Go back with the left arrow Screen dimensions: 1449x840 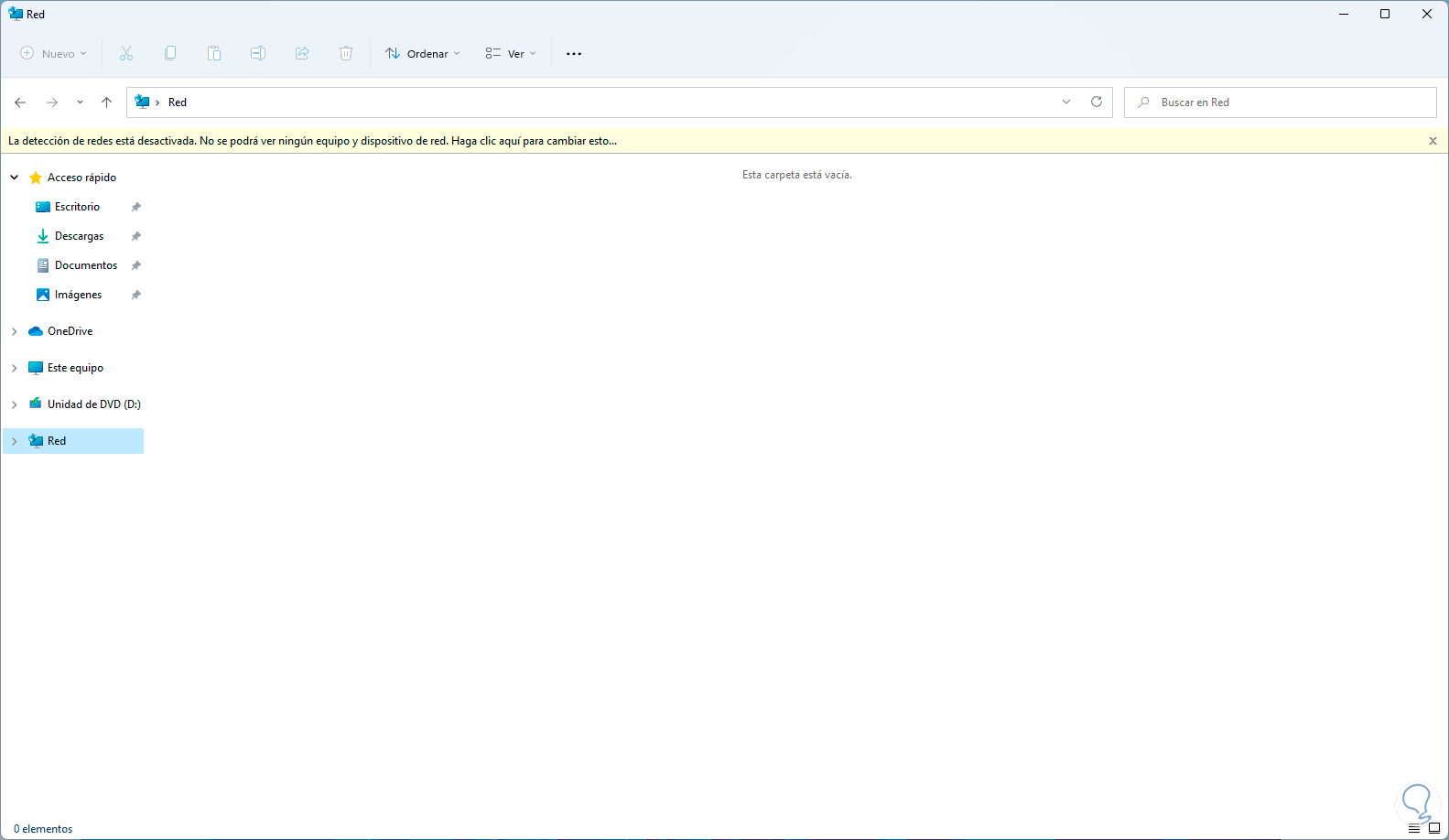pyautogui.click(x=20, y=102)
